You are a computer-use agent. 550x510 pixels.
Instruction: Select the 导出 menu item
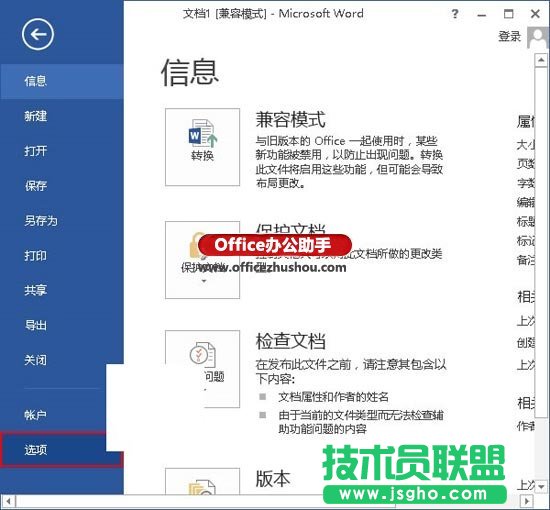click(62, 325)
